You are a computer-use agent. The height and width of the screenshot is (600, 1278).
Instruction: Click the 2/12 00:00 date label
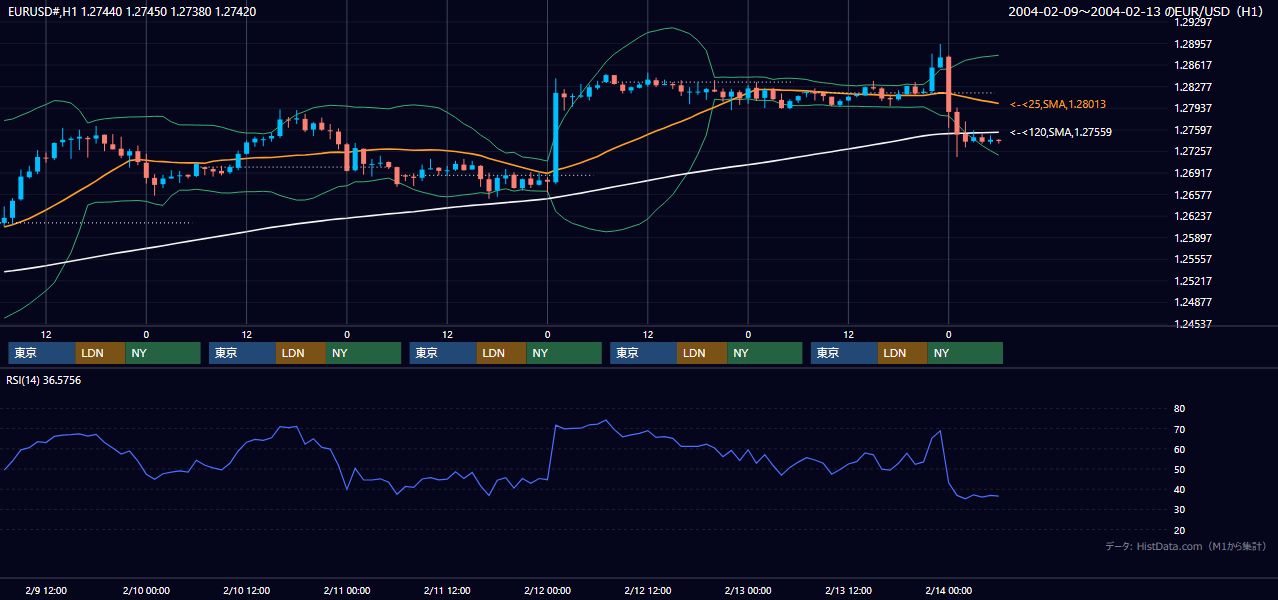tap(546, 590)
